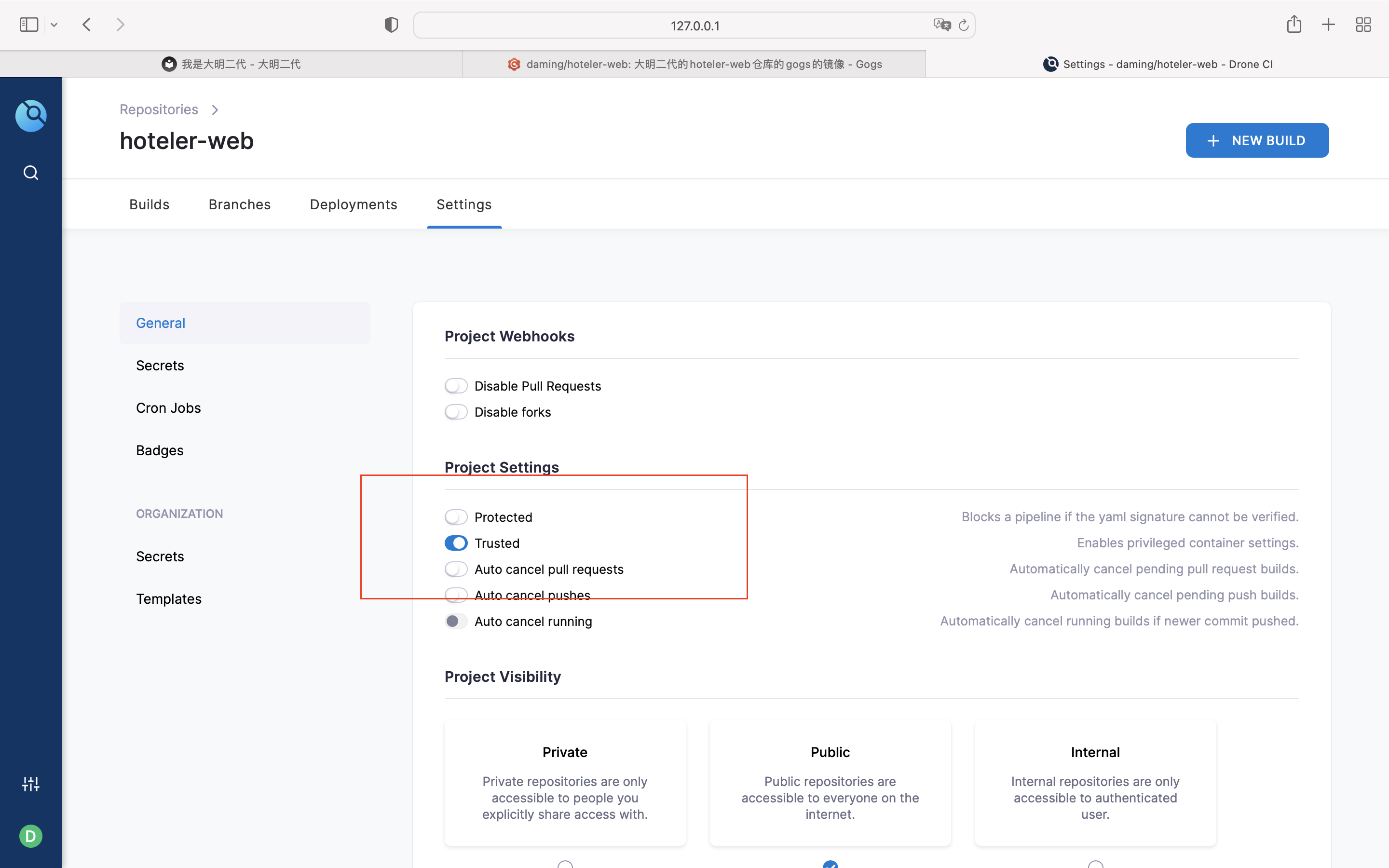Open a new tab with plus icon
Screen dimensions: 1389x868
[x=1328, y=25]
